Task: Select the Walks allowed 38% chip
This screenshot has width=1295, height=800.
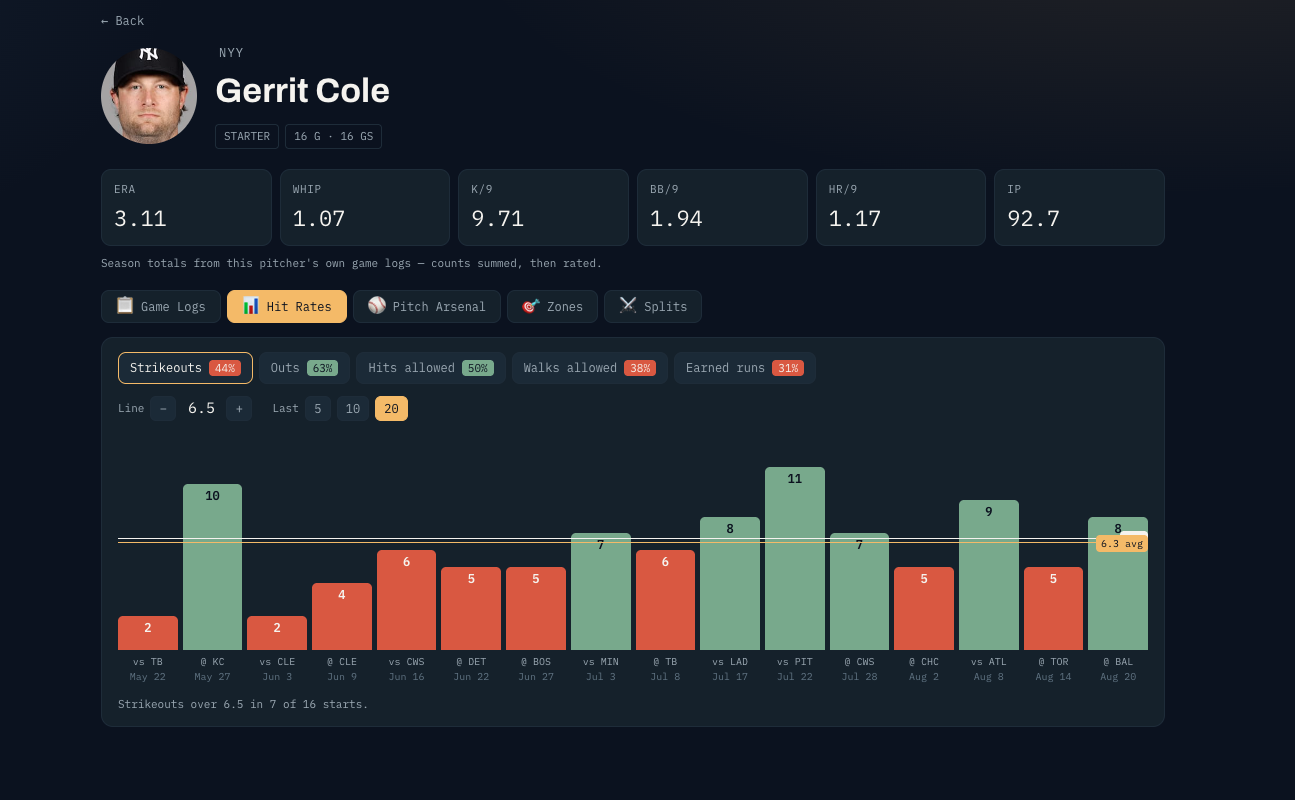Action: tap(590, 368)
